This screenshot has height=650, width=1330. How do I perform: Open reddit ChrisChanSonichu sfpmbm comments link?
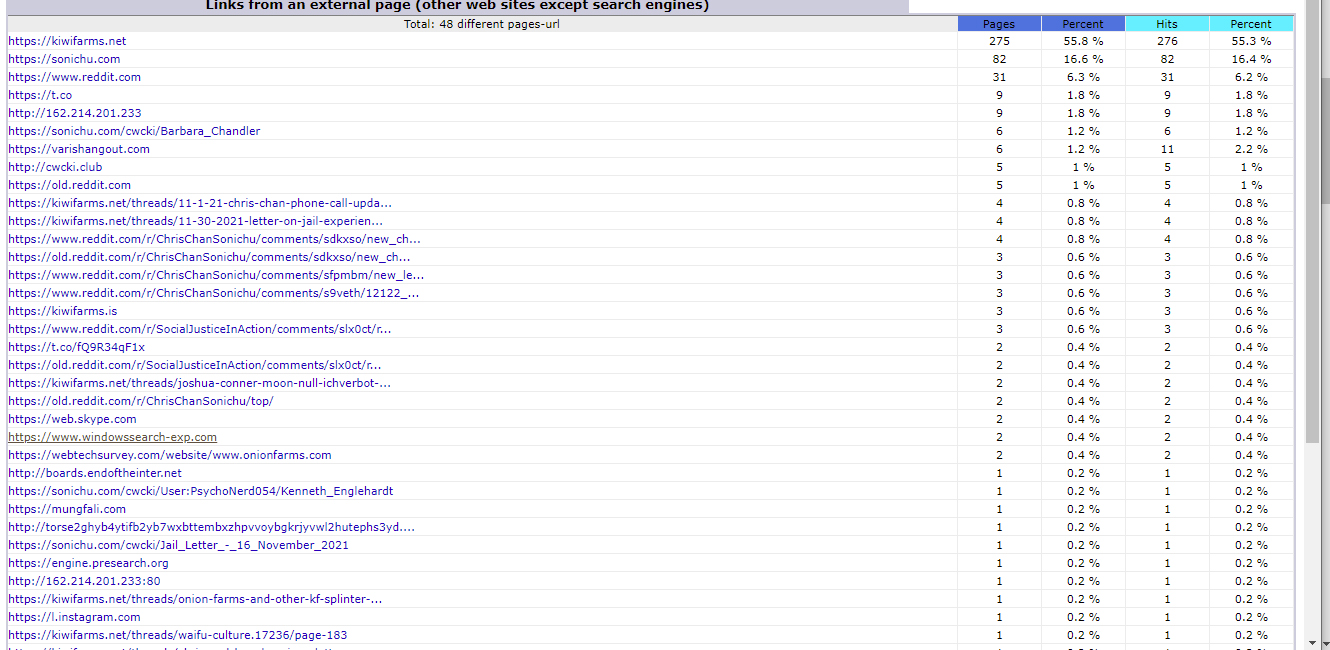coord(216,275)
